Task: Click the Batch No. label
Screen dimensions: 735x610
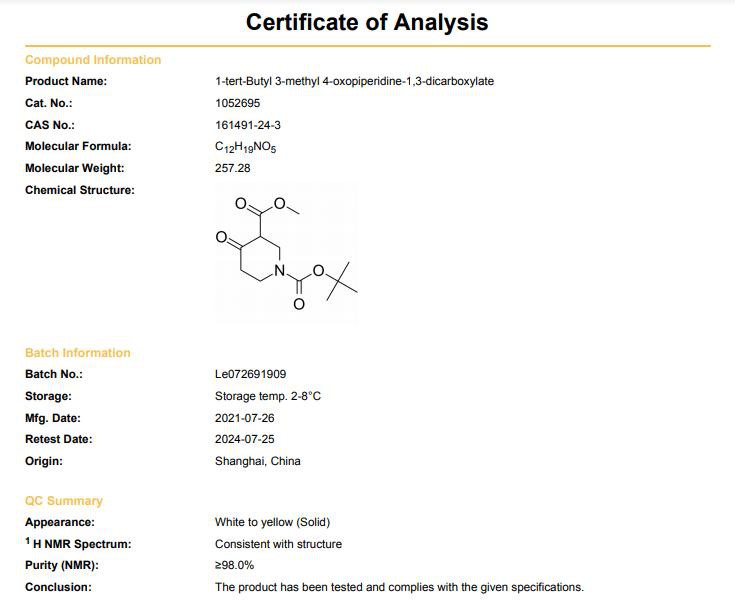Action: [54, 374]
